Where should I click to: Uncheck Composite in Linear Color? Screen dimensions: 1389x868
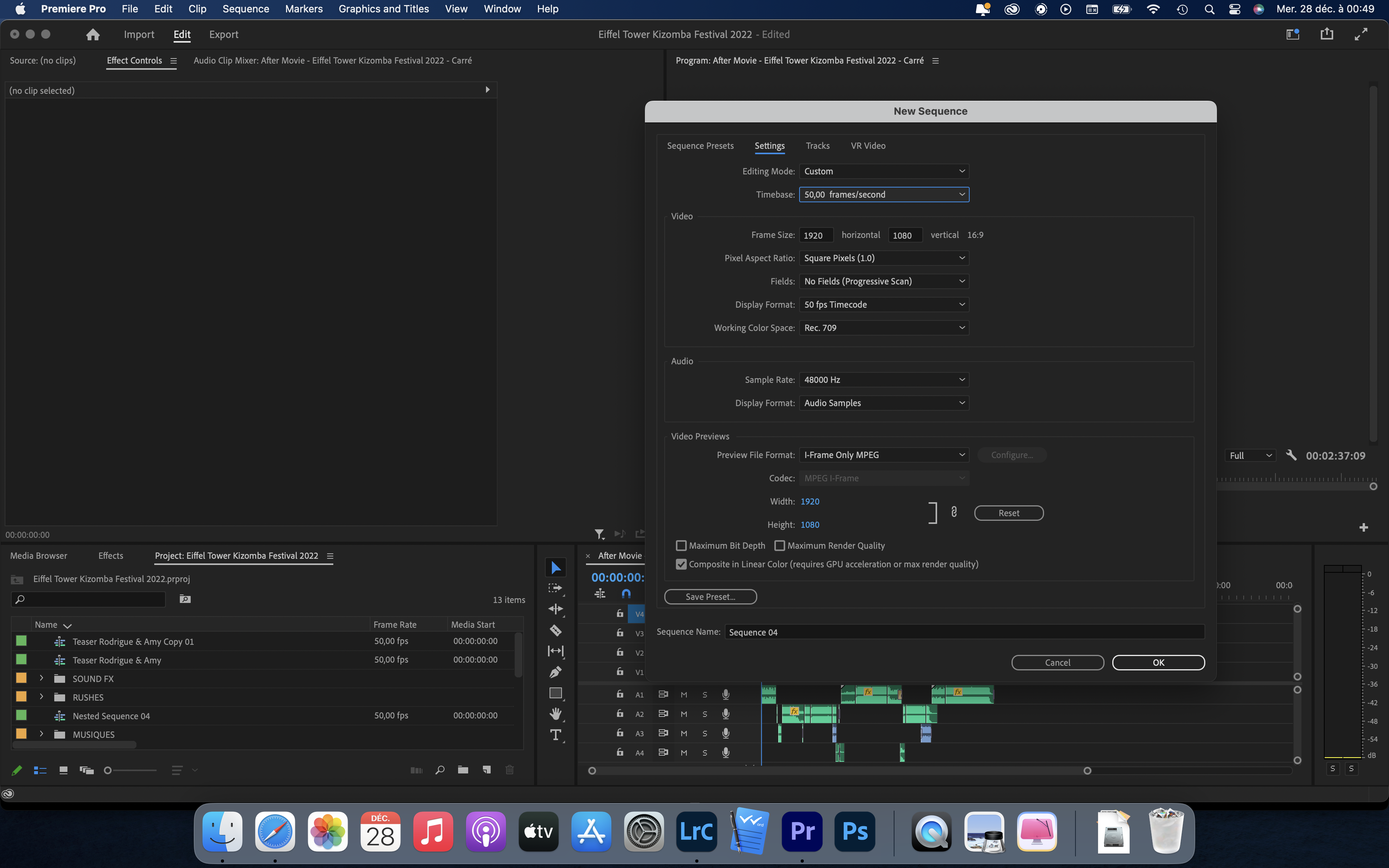point(681,564)
